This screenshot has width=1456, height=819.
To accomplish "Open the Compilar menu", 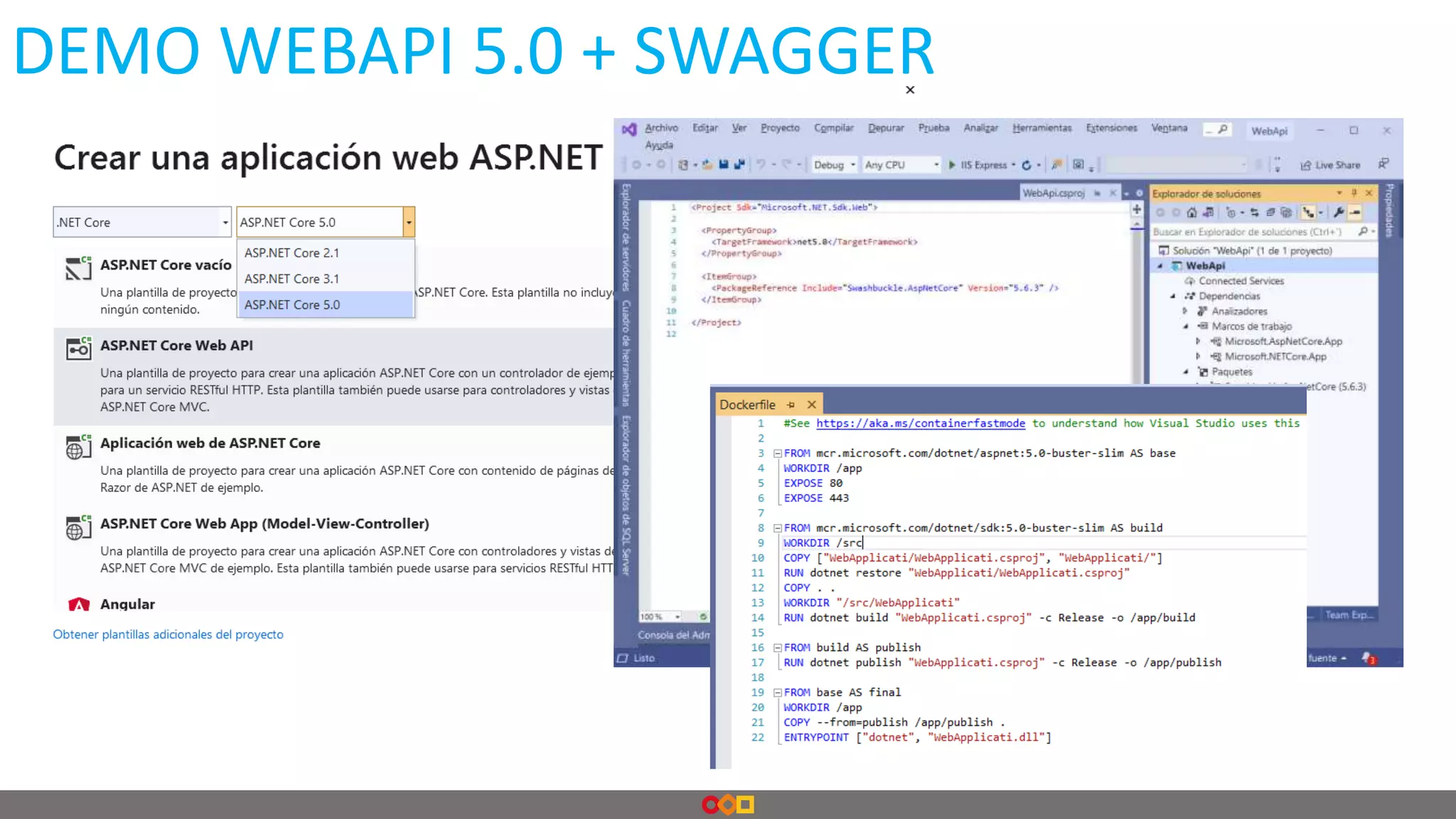I will tap(834, 128).
